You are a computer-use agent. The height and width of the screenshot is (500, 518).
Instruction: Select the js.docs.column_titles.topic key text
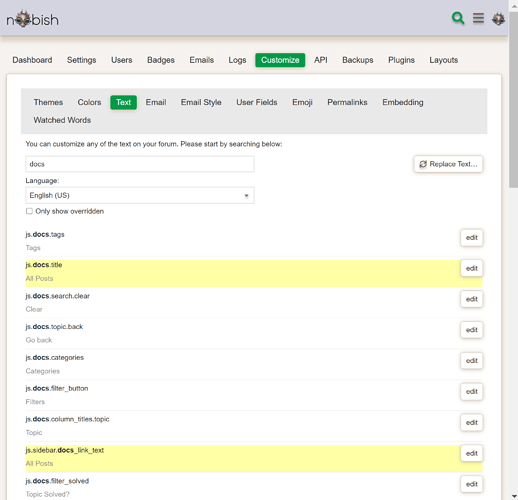tap(67, 419)
